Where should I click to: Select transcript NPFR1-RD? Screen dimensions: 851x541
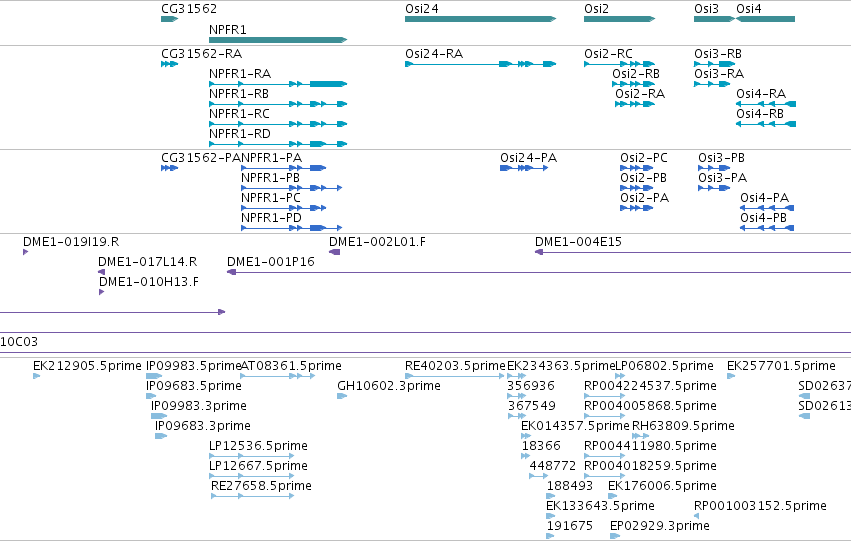(278, 144)
